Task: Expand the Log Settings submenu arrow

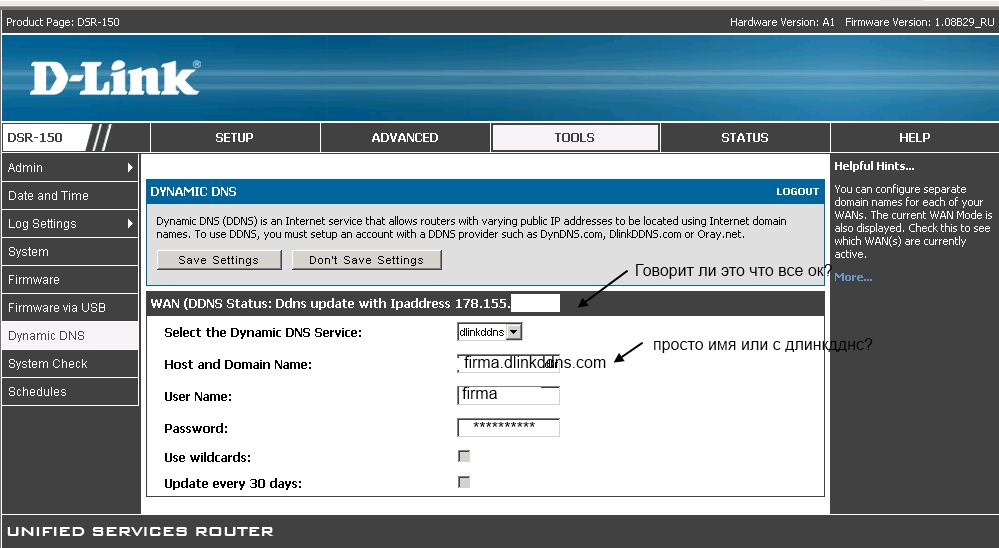Action: 130,224
